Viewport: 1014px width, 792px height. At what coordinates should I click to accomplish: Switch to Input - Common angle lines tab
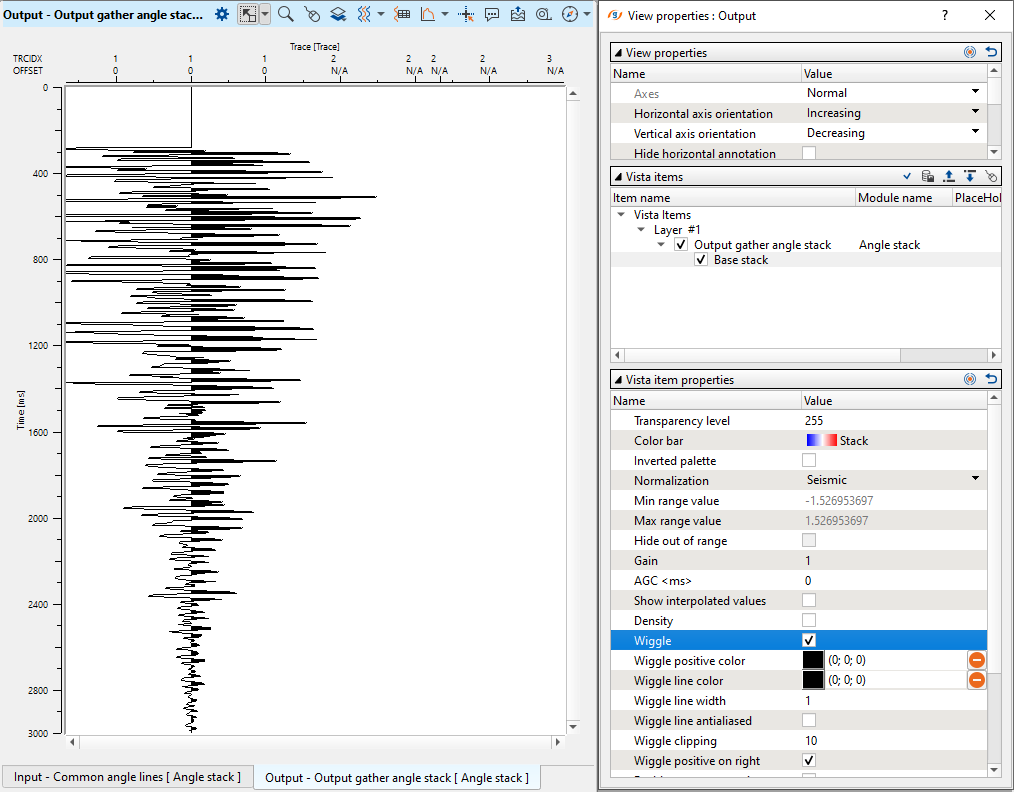[x=127, y=777]
